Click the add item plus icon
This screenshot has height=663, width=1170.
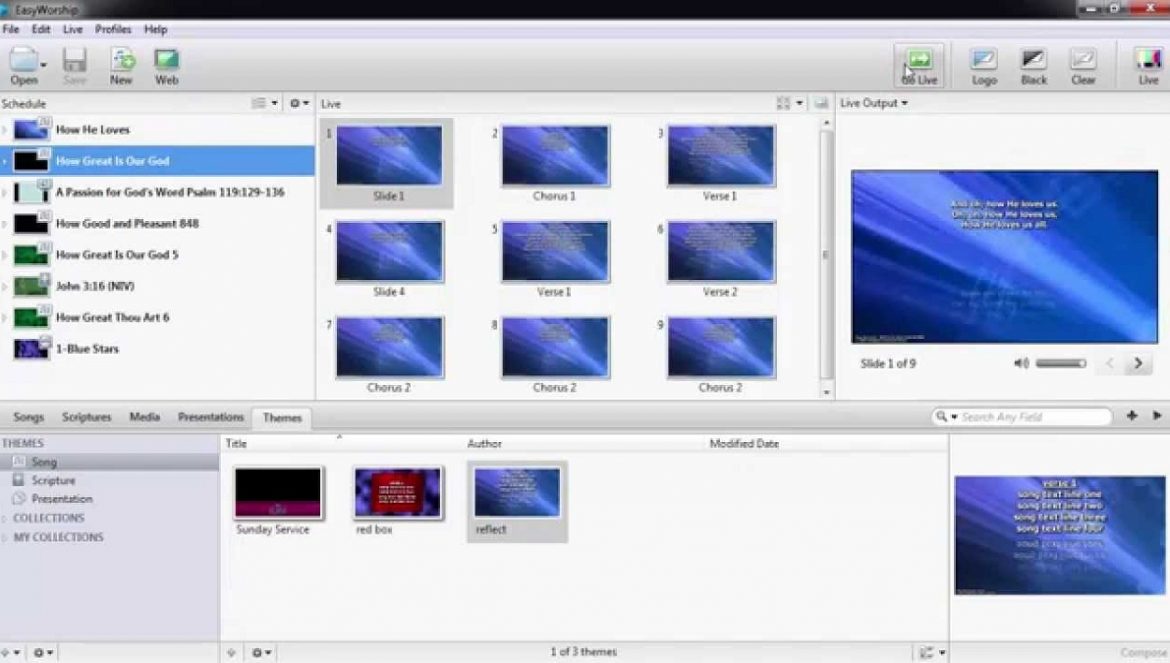point(1132,416)
